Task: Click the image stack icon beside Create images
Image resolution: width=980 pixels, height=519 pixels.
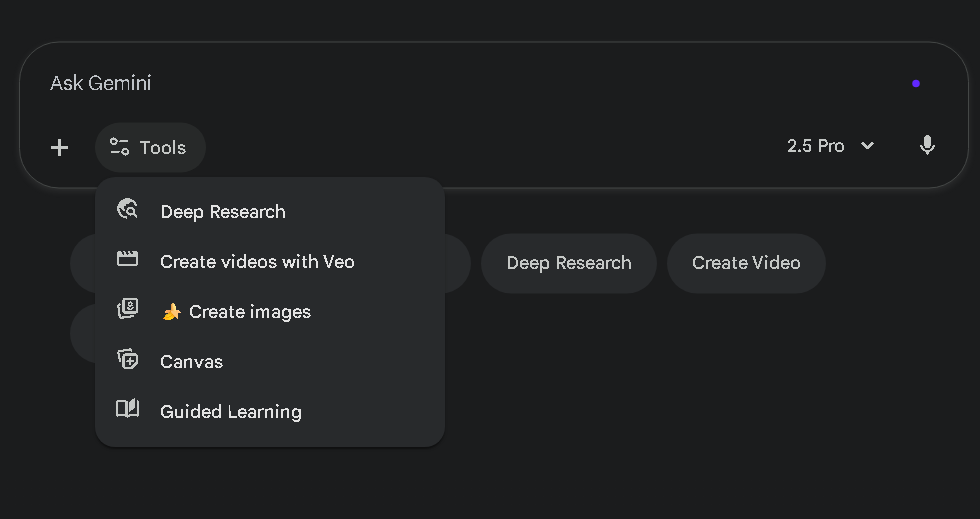Action: coord(127,310)
